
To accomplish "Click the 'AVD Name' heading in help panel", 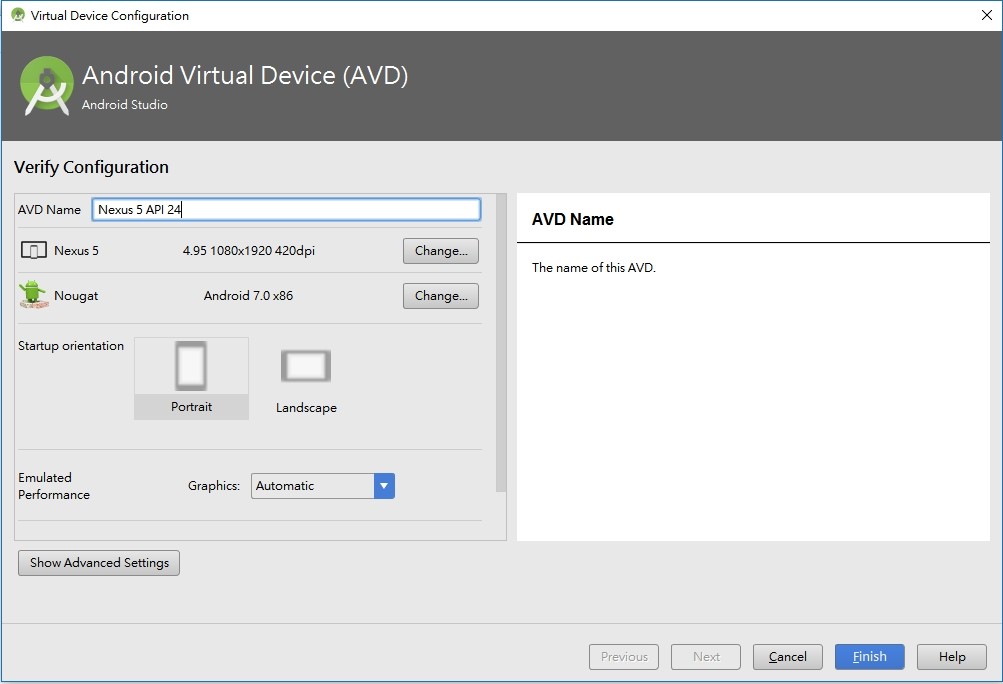I will pos(573,219).
